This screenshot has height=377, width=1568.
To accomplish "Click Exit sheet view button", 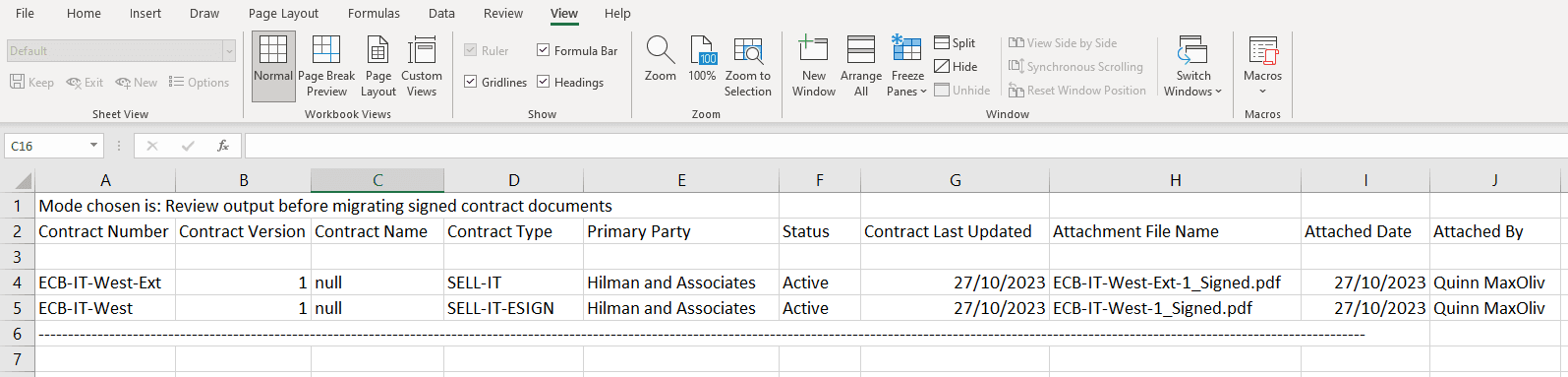I will tap(85, 82).
